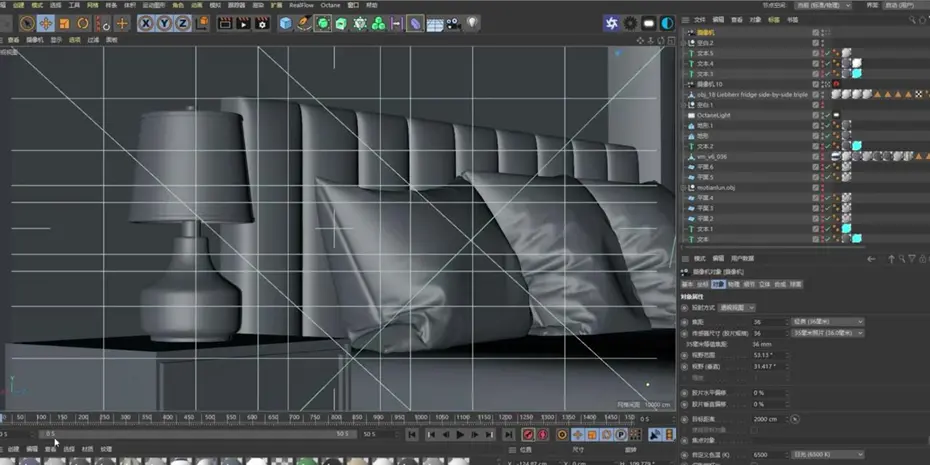Open the MoGraph Cloner icon
Viewport: 930px width, 465px height.
(378, 24)
